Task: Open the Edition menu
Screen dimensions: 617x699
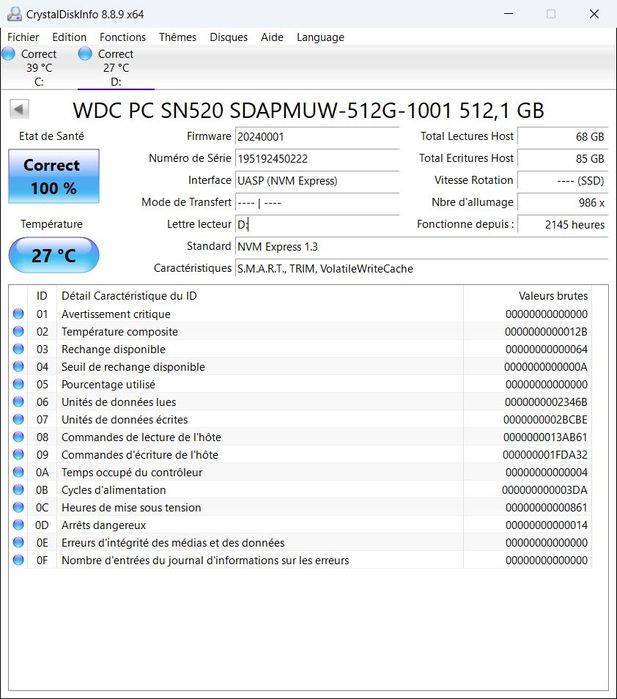Action: pyautogui.click(x=69, y=37)
